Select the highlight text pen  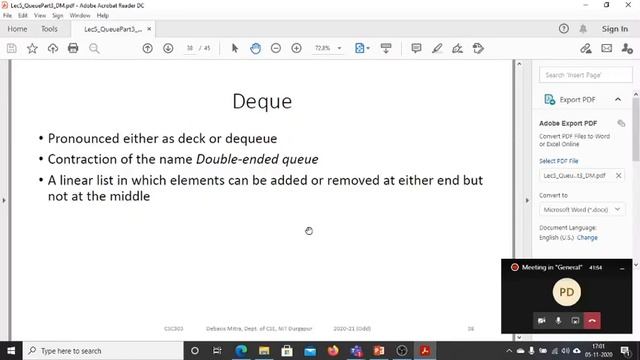click(437, 48)
